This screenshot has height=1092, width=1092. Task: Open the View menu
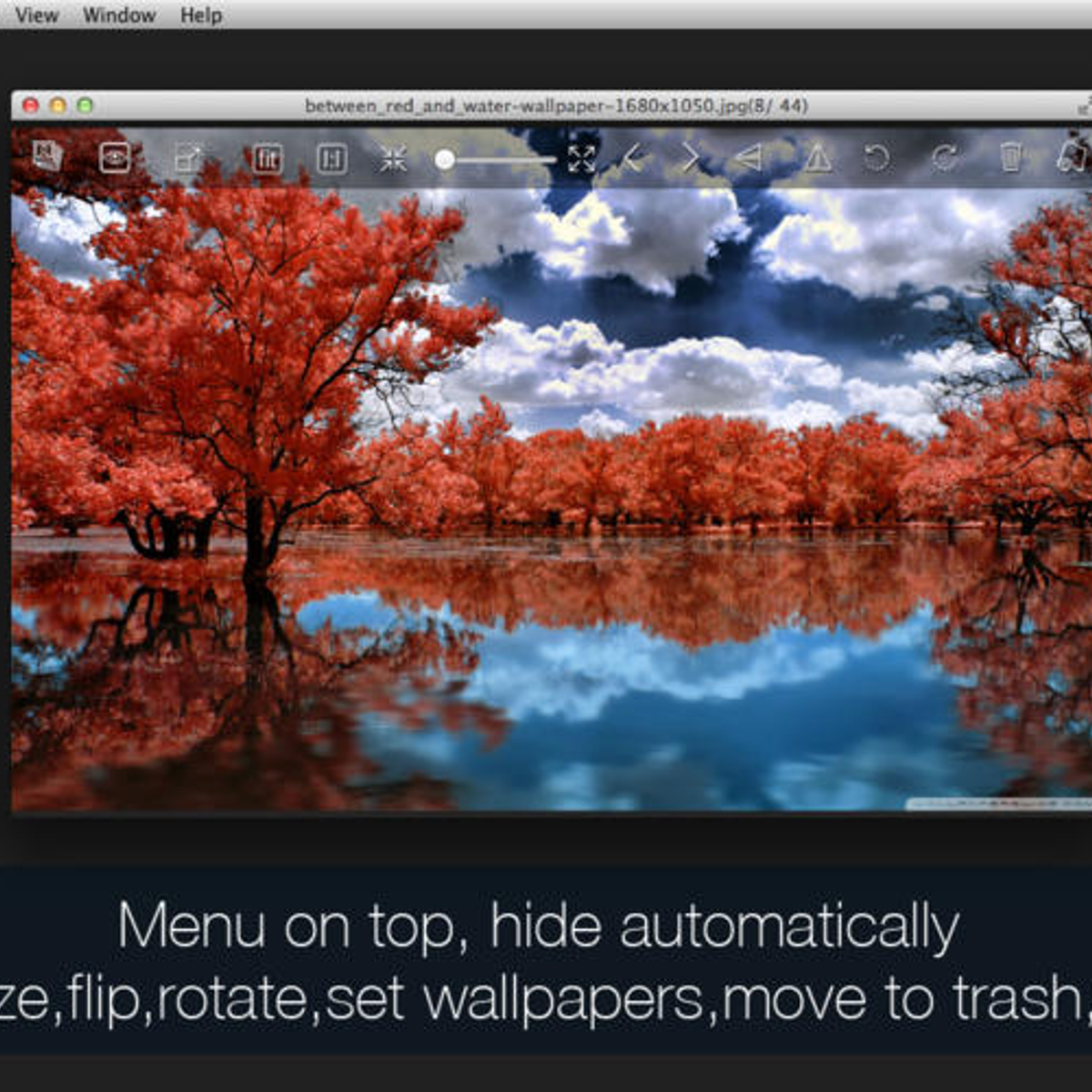point(36,15)
